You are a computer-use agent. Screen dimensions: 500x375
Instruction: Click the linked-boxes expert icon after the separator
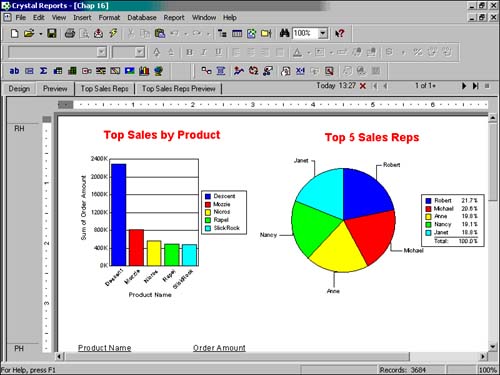point(206,71)
